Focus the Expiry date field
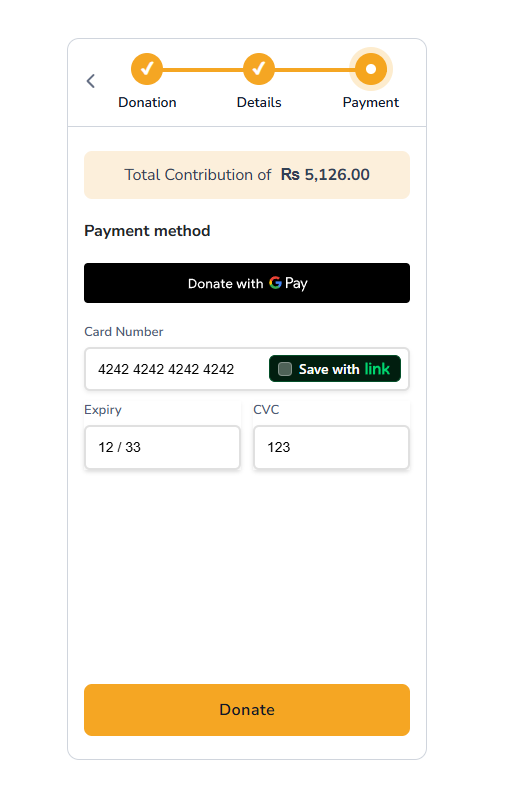Viewport: 508px width, 801px height. (162, 447)
